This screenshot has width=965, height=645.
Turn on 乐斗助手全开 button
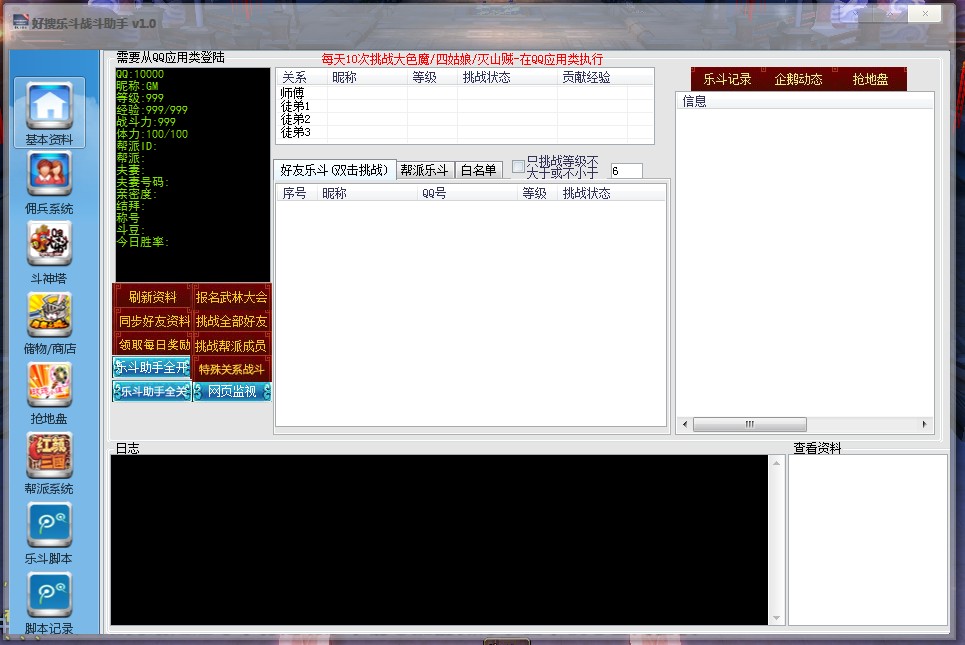[152, 367]
